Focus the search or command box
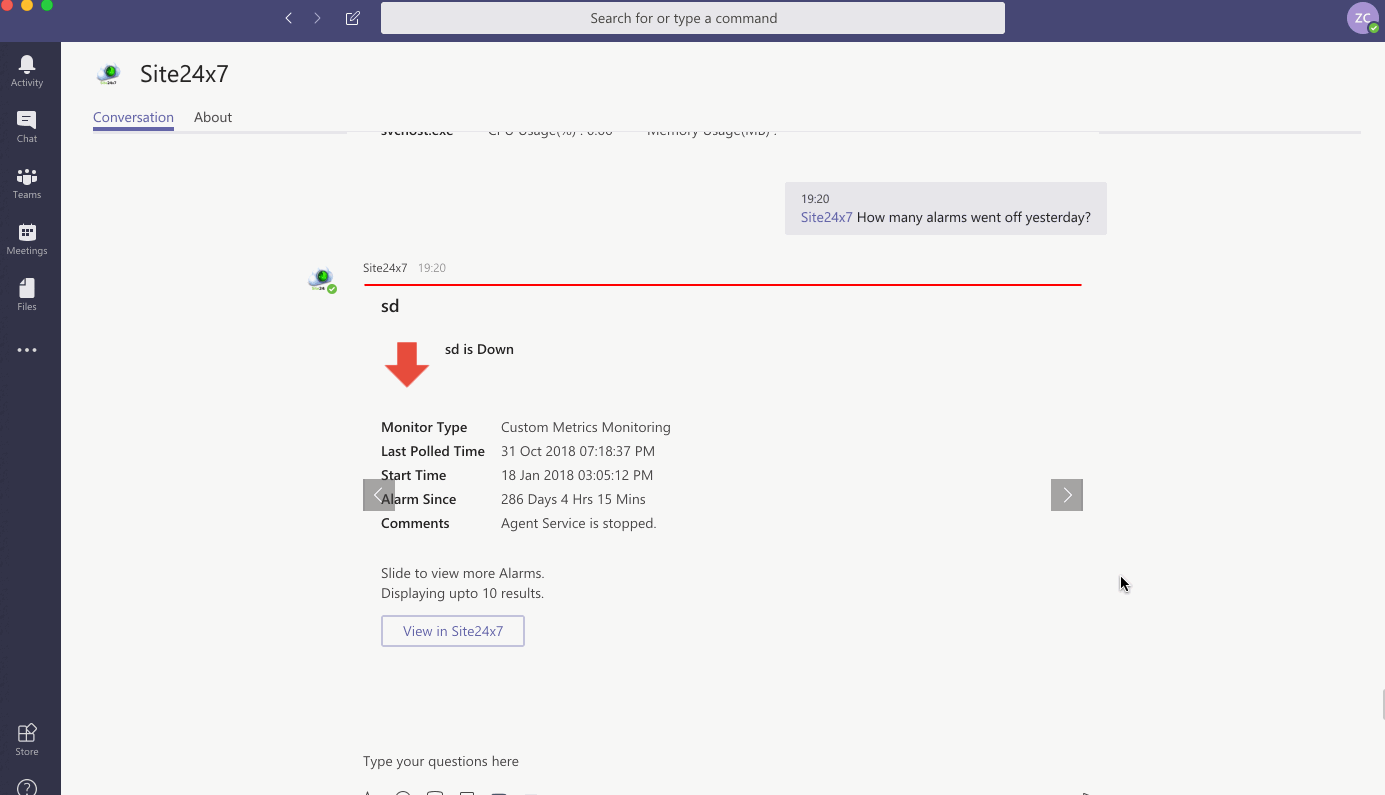The height and width of the screenshot is (795, 1385). pyautogui.click(x=693, y=18)
